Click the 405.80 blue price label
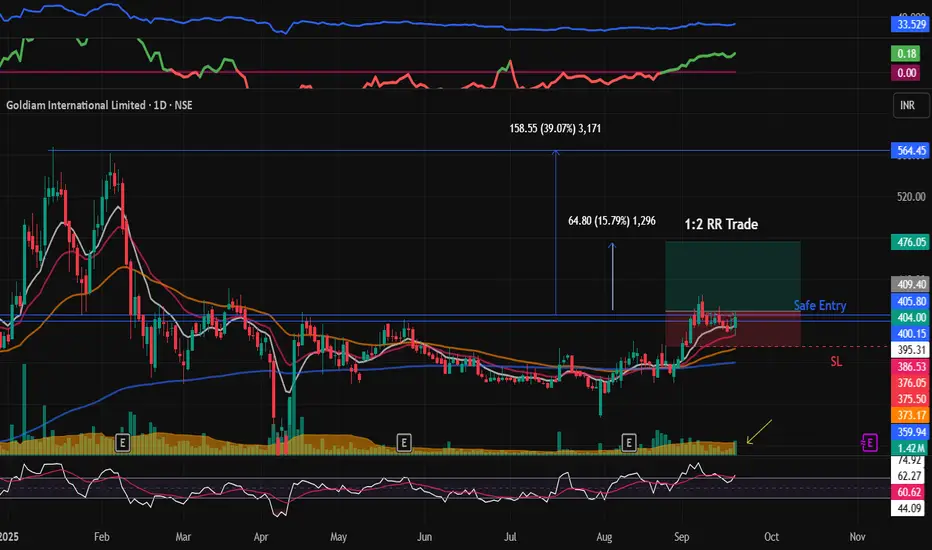This screenshot has height=550, width=932. pyautogui.click(x=911, y=301)
